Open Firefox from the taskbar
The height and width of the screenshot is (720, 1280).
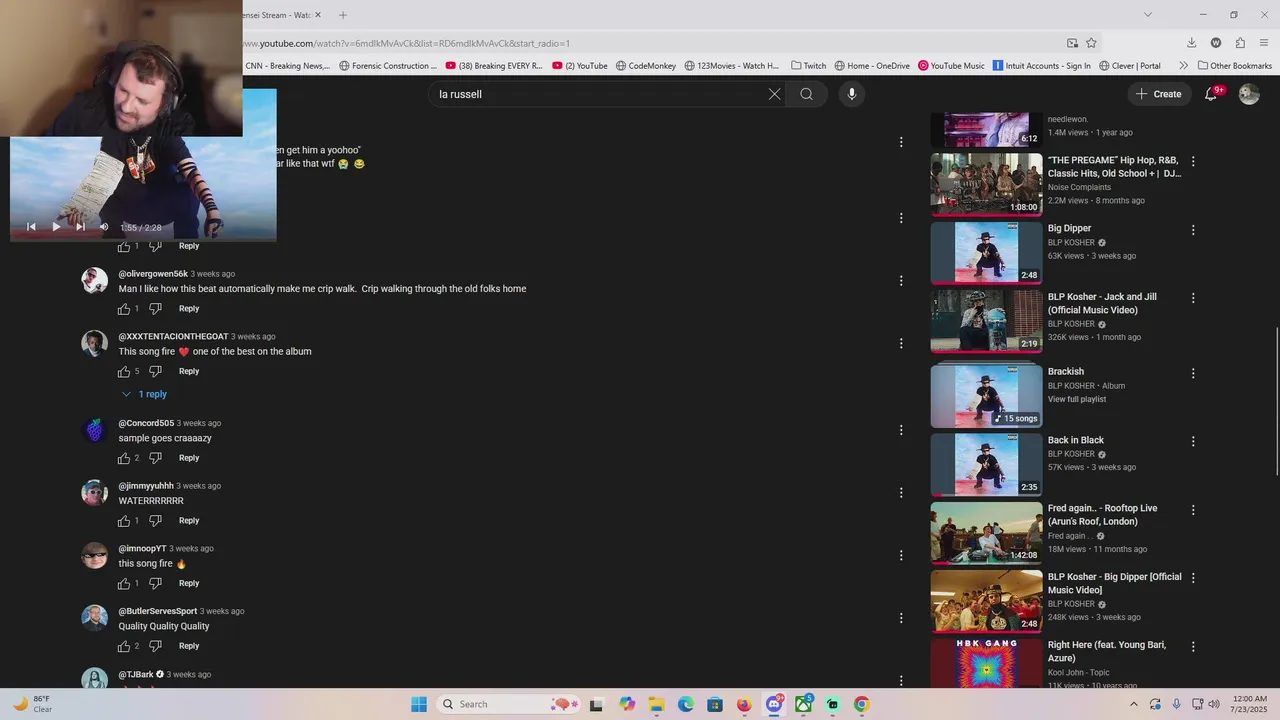point(744,704)
